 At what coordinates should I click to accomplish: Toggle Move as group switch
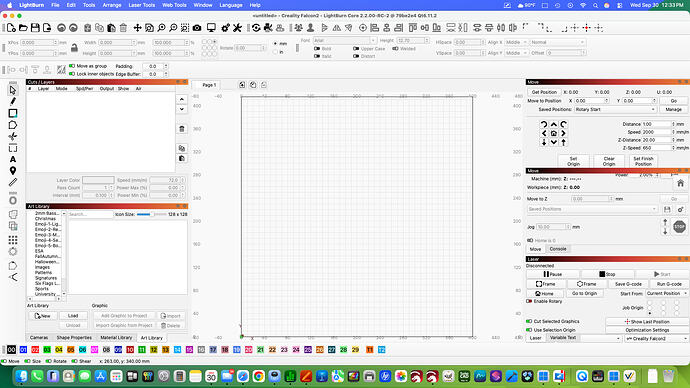[x=72, y=66]
